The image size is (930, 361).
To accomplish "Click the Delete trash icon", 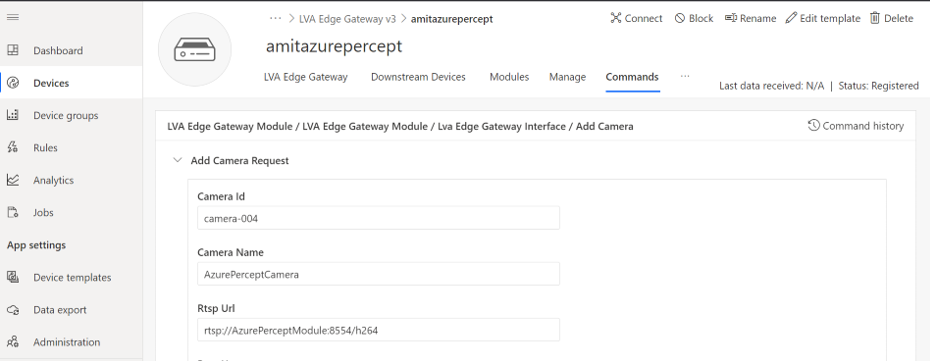I will click(875, 18).
